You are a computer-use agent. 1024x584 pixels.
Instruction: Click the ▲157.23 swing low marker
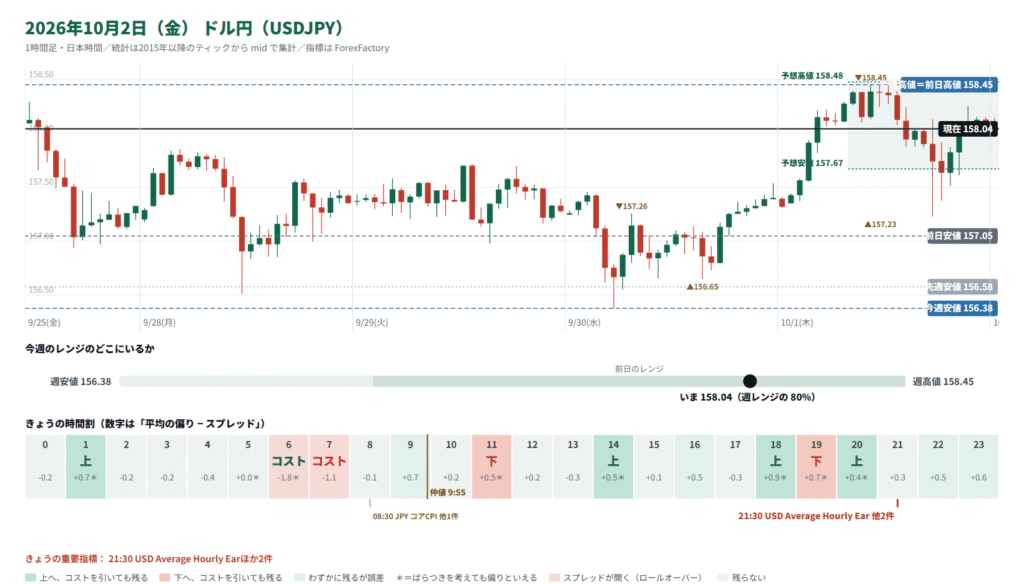coord(880,225)
